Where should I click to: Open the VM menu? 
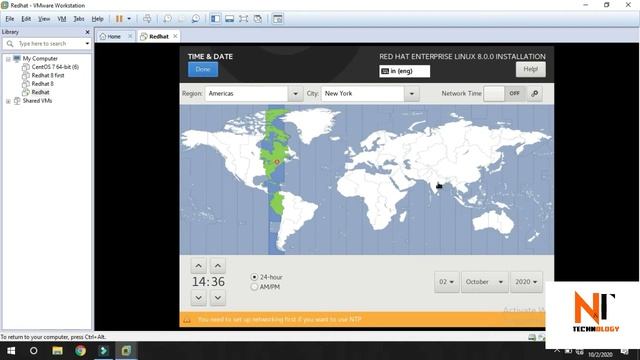(x=62, y=19)
